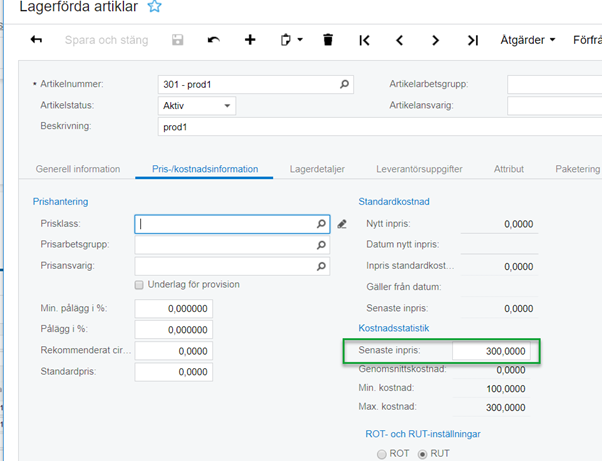Open the Generell information tab
This screenshot has height=461, width=602.
point(78,169)
